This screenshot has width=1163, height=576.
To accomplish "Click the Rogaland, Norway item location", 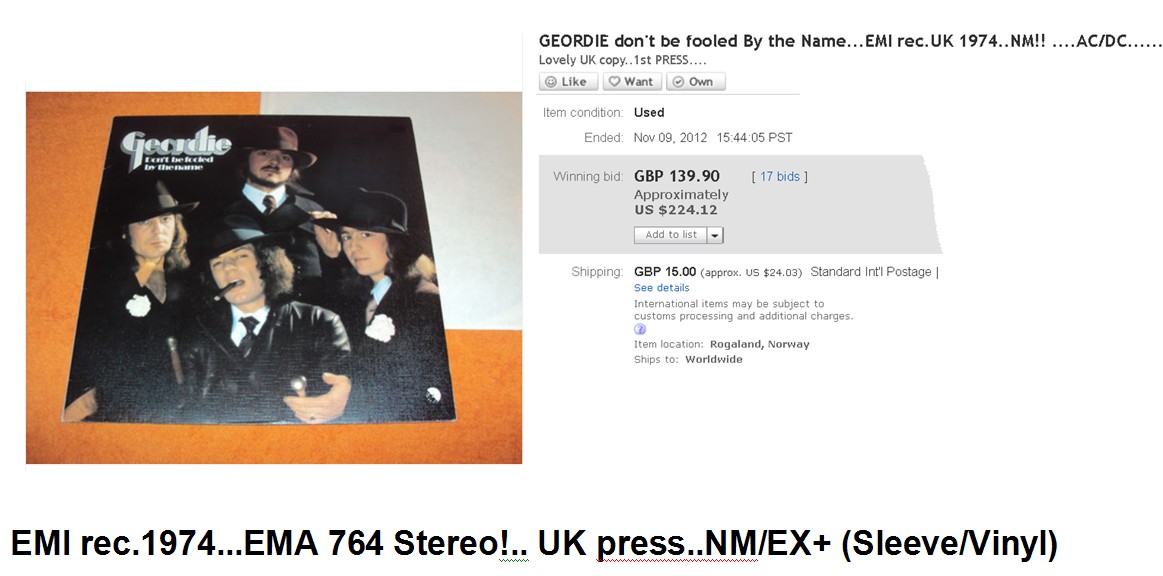I will [x=760, y=344].
